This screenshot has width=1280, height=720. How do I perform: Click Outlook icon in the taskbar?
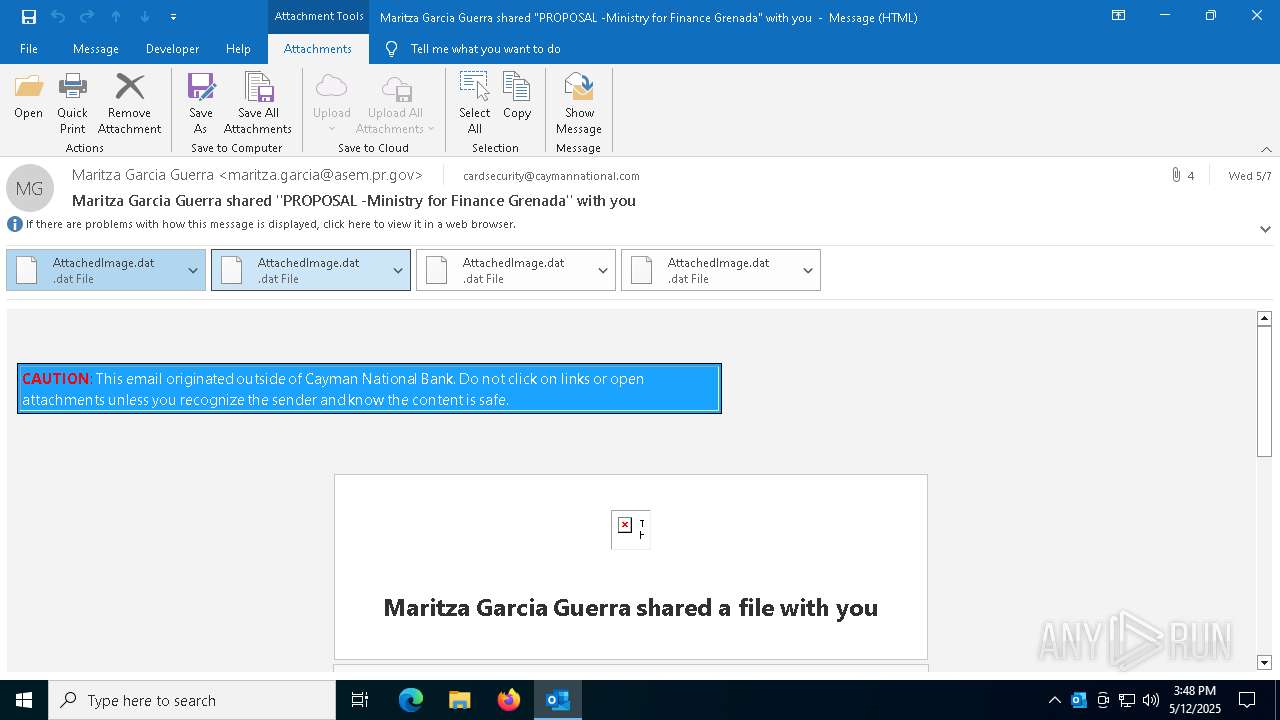558,700
